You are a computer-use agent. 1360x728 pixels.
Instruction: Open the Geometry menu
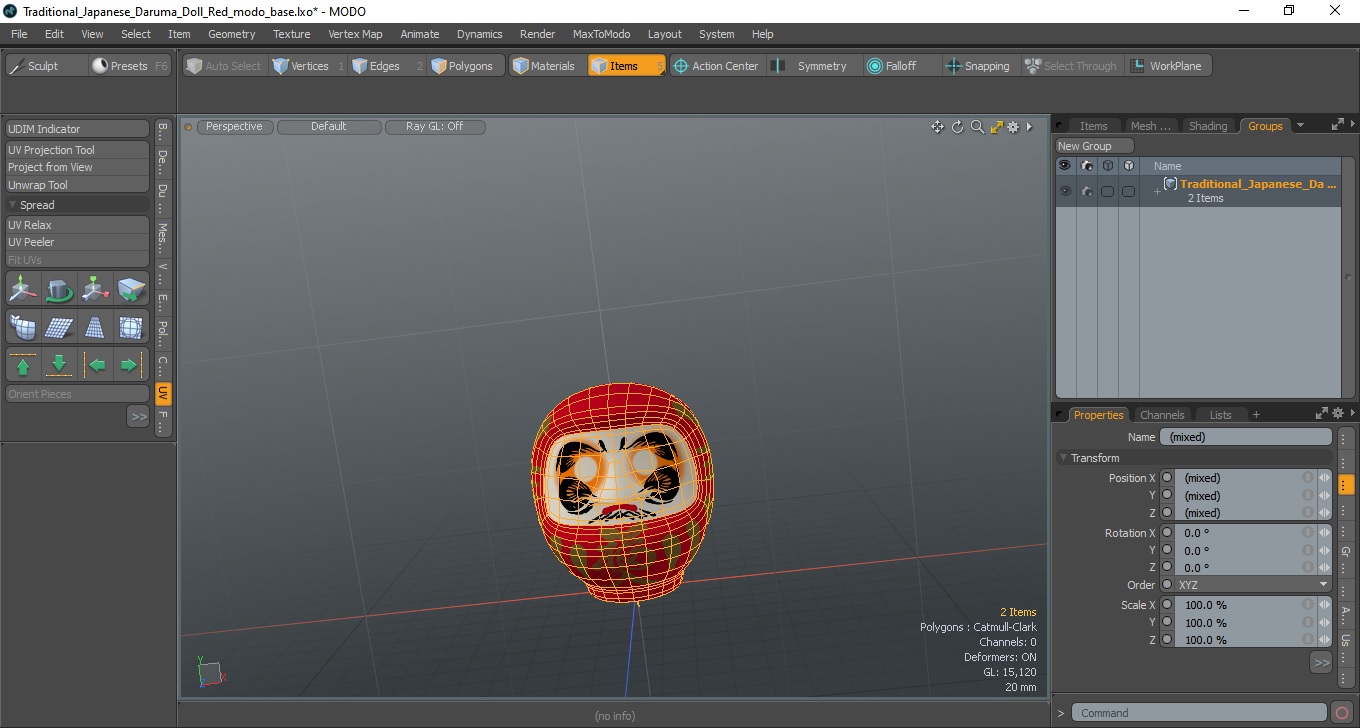[232, 34]
